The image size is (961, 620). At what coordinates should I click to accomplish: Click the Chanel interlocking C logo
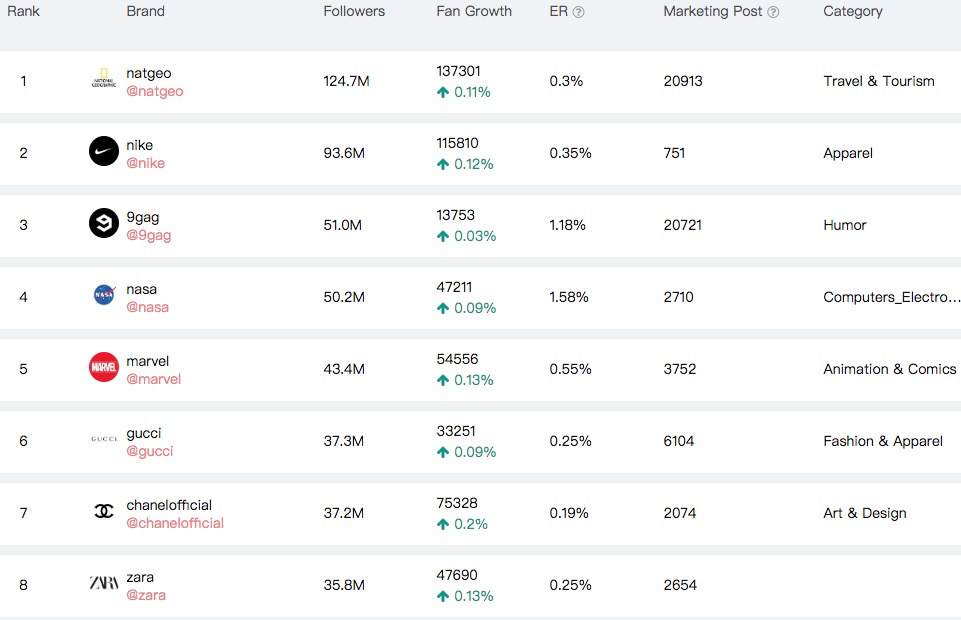pyautogui.click(x=104, y=511)
